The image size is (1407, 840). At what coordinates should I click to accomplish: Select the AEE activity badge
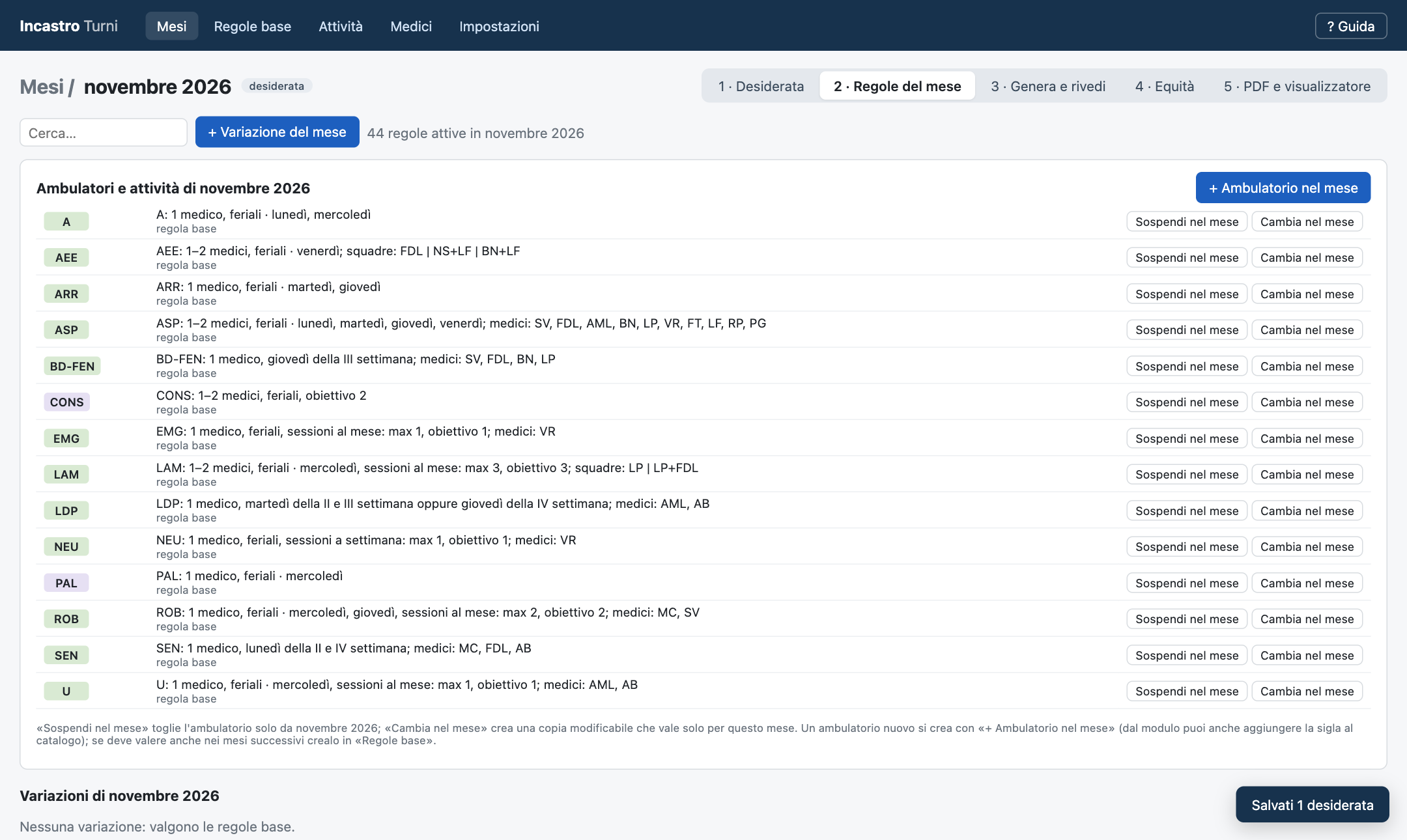click(66, 258)
